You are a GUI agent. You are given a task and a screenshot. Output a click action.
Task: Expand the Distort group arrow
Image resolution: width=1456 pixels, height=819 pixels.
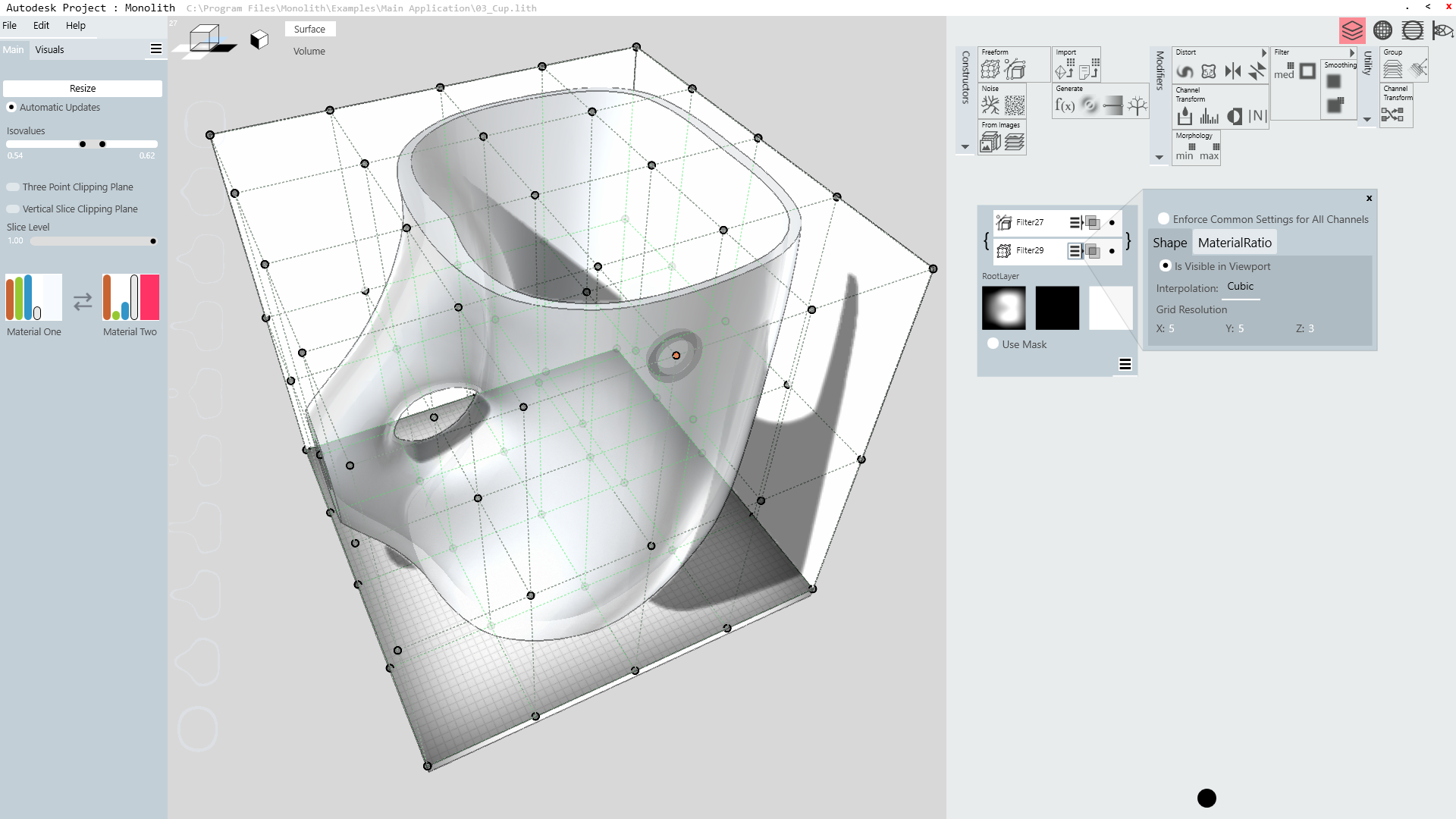click(1263, 53)
